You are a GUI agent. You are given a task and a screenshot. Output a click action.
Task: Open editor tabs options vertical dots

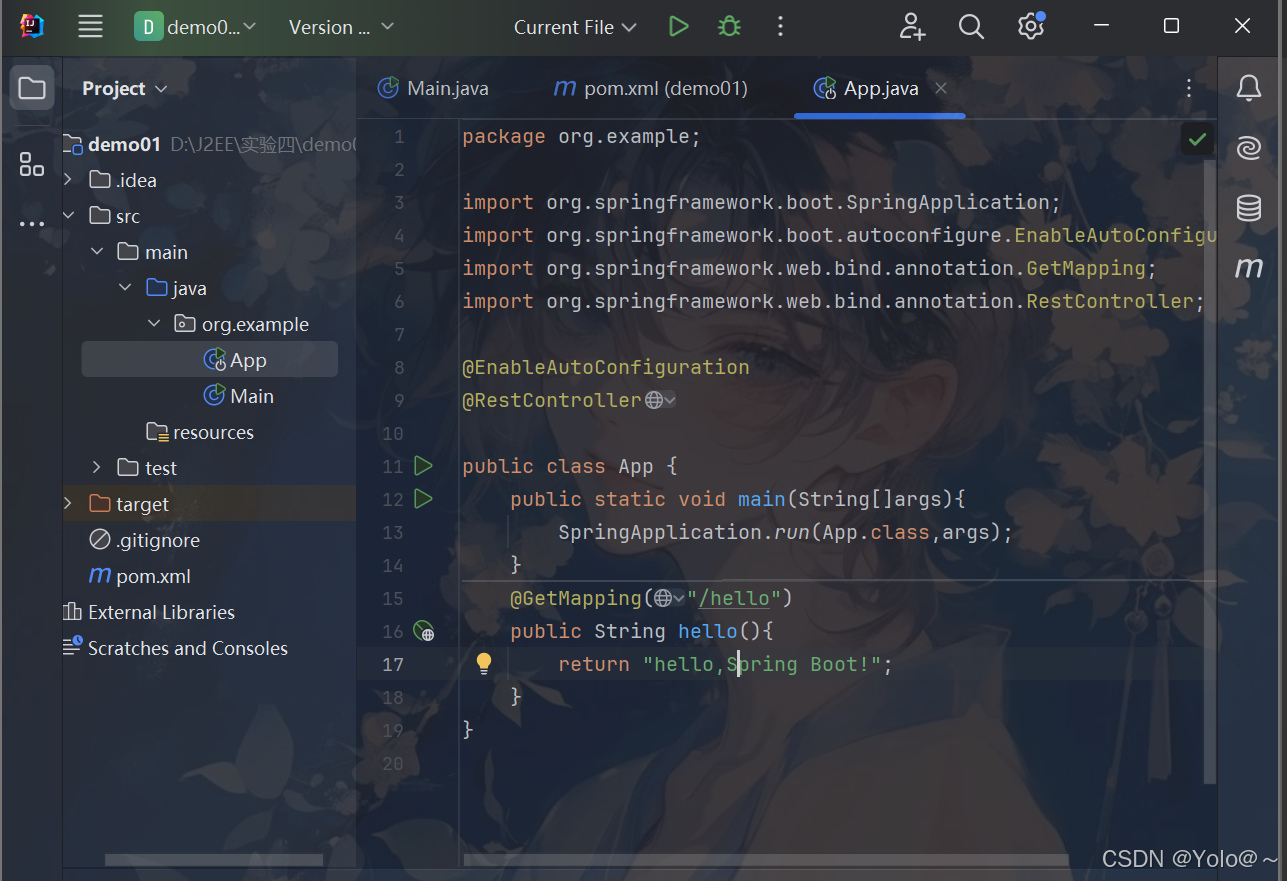coord(1189,88)
